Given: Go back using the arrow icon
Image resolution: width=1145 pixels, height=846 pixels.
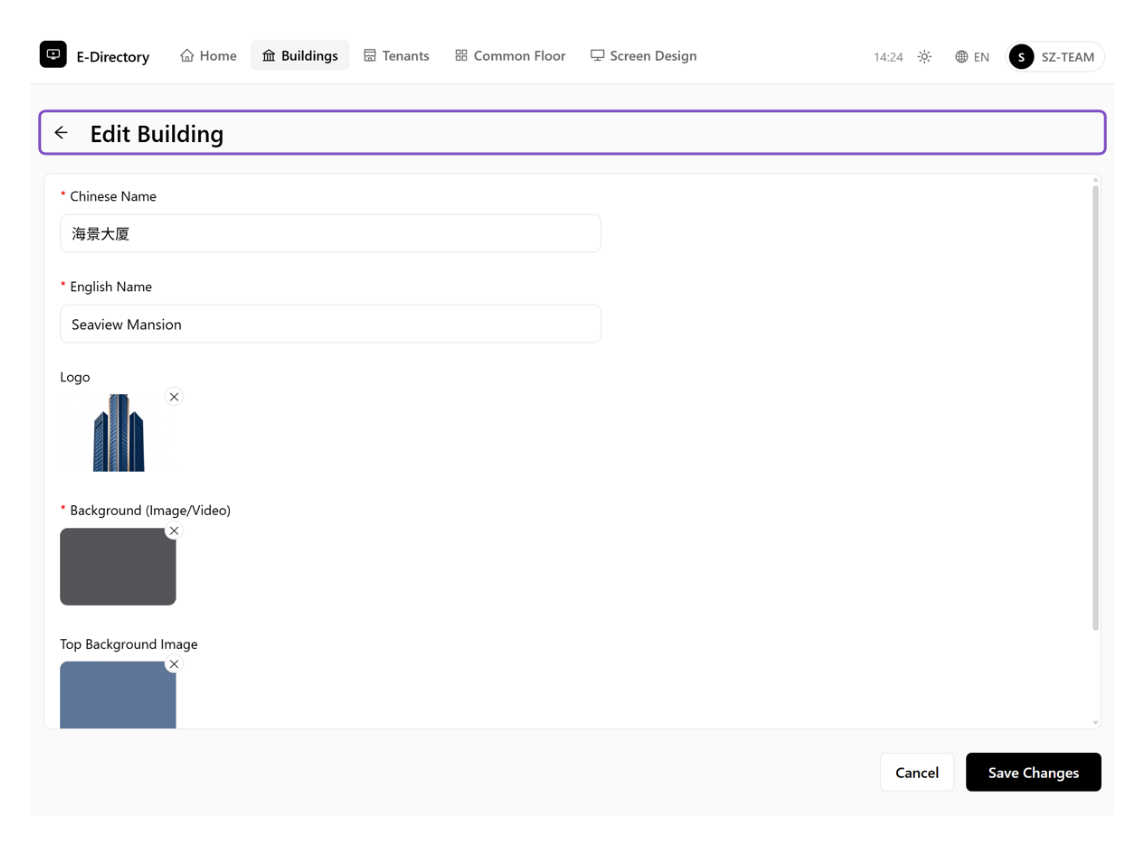Looking at the screenshot, I should (x=61, y=133).
